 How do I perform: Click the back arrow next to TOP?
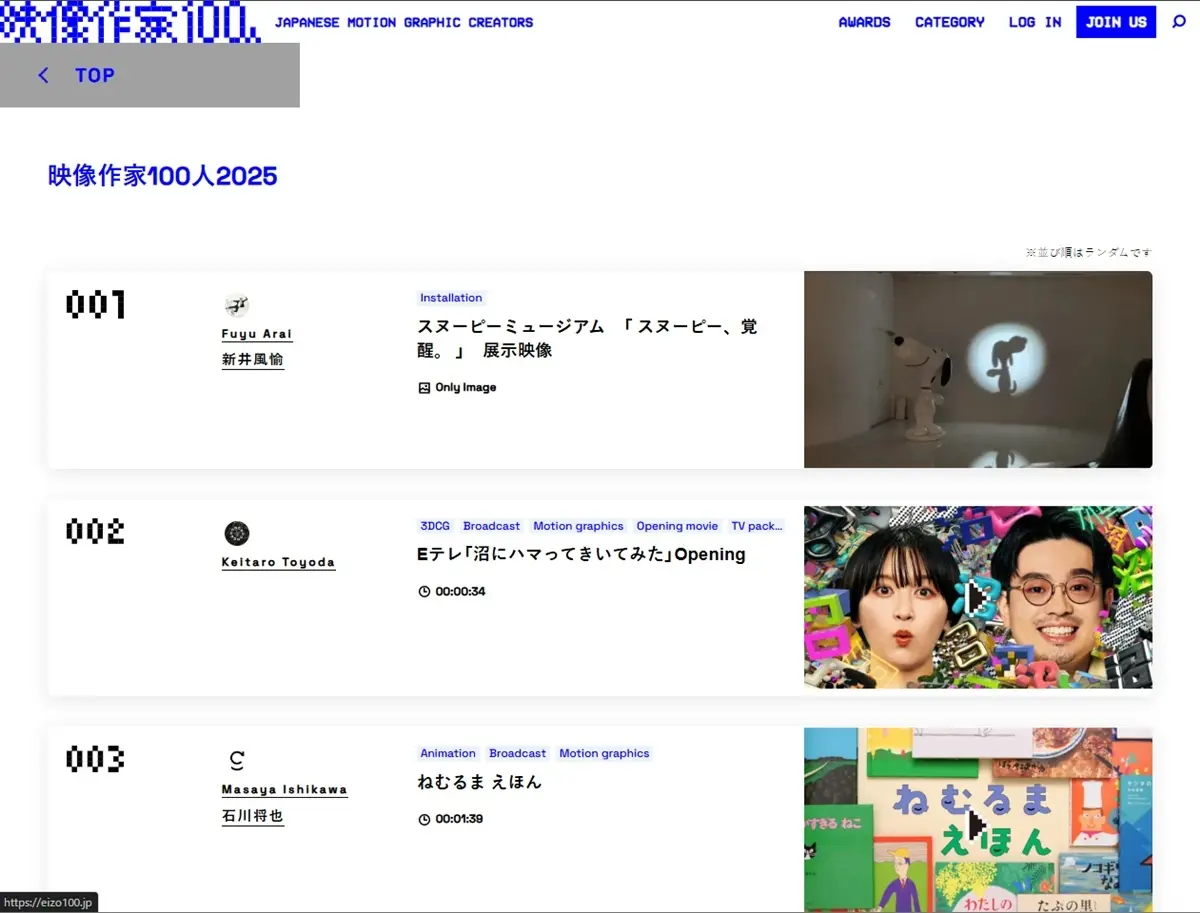pos(42,74)
